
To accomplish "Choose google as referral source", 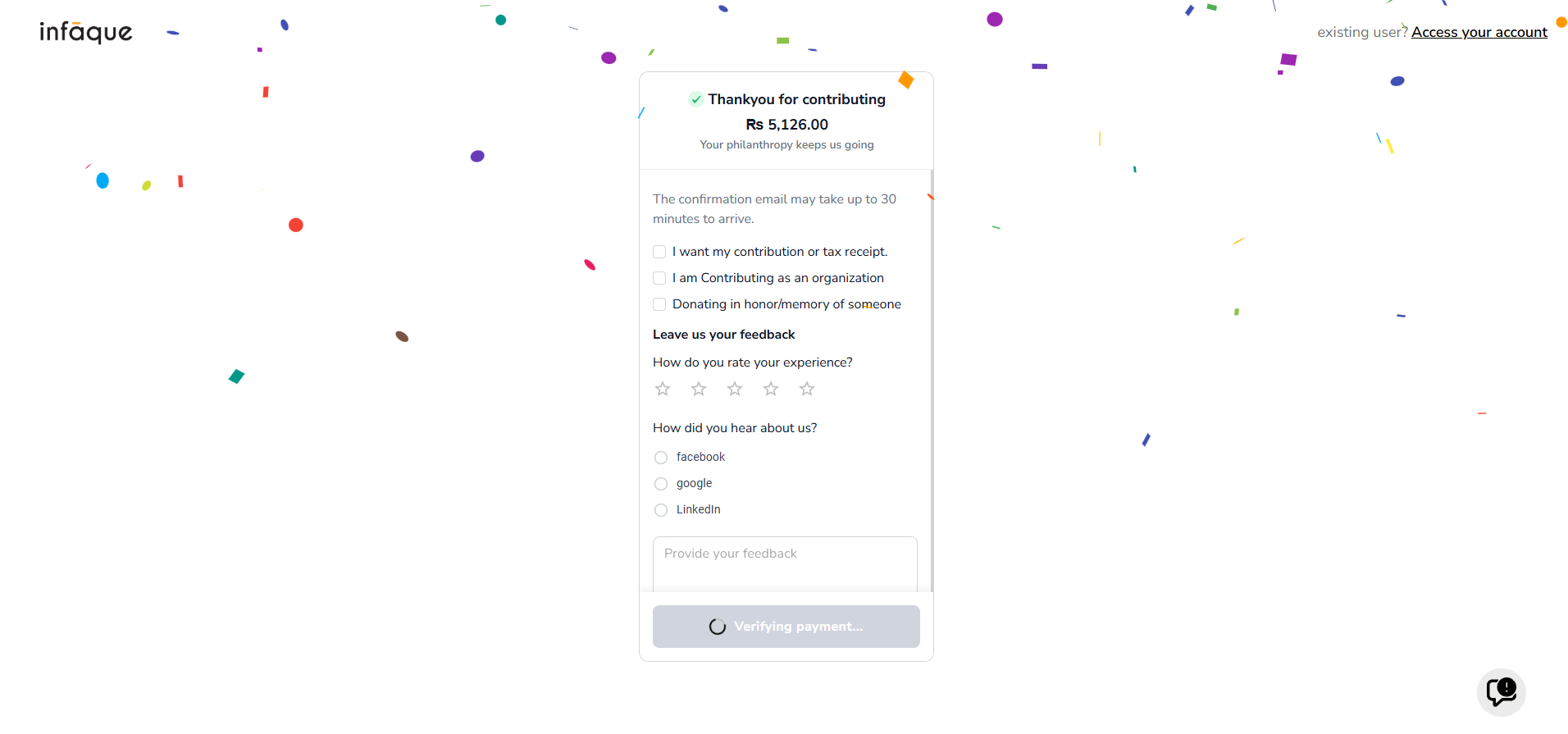I will click(661, 484).
